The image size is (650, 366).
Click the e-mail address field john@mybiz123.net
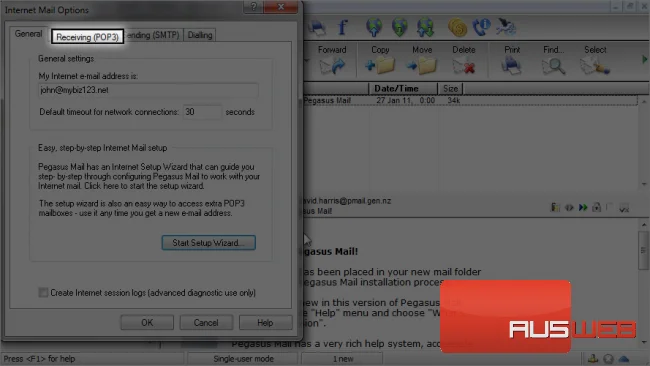[x=148, y=90]
